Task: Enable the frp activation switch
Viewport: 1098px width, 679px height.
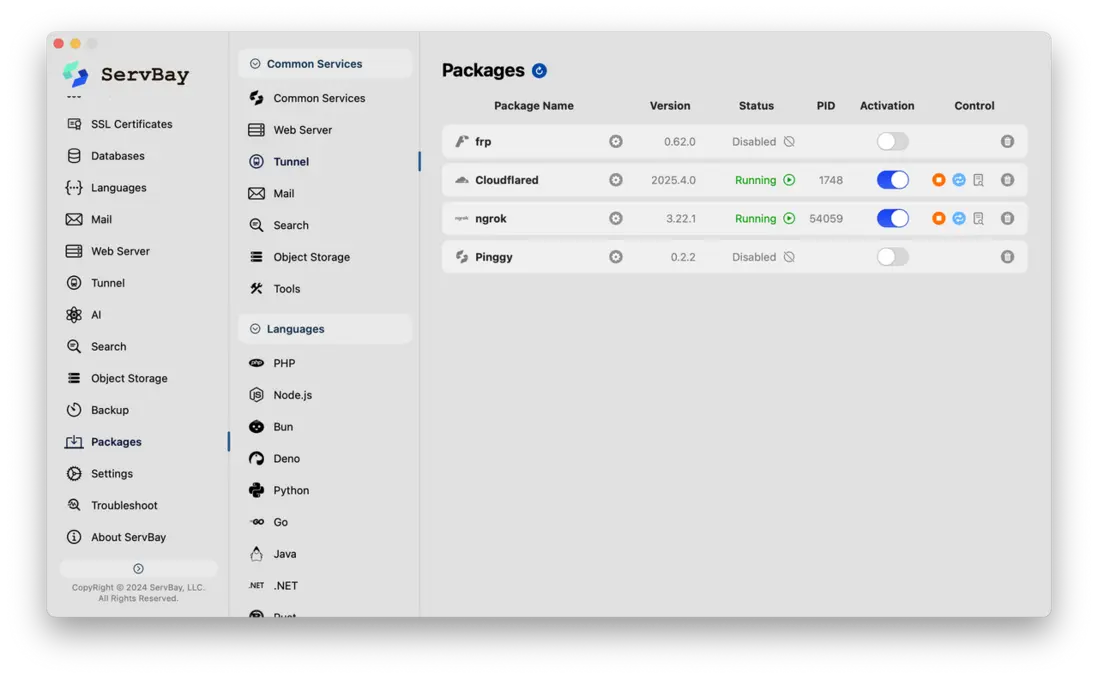Action: [x=892, y=142]
